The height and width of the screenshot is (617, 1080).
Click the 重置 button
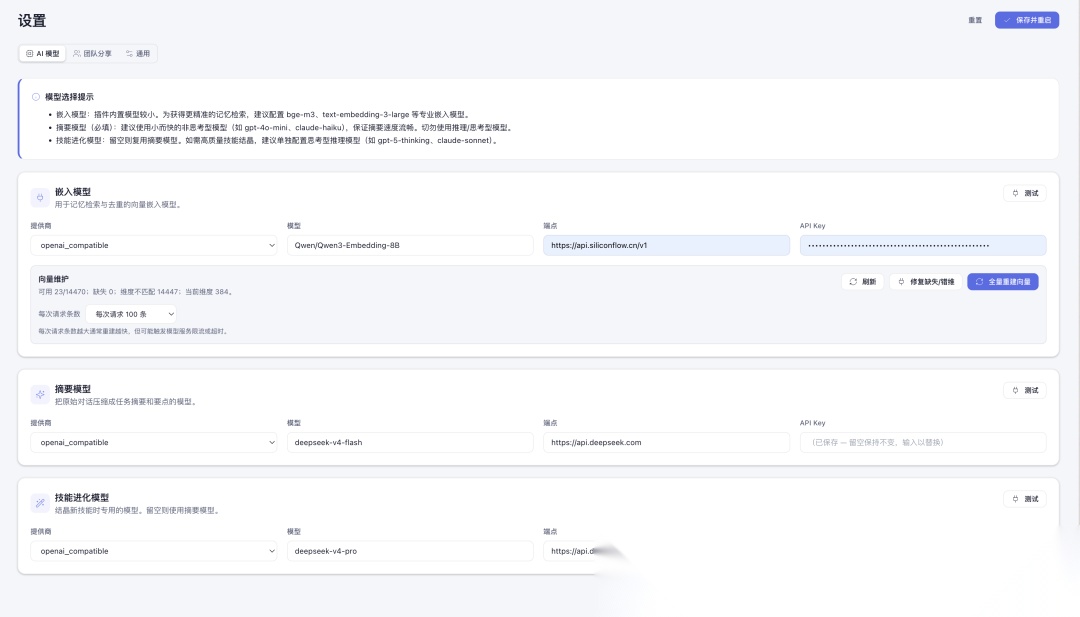coord(975,20)
